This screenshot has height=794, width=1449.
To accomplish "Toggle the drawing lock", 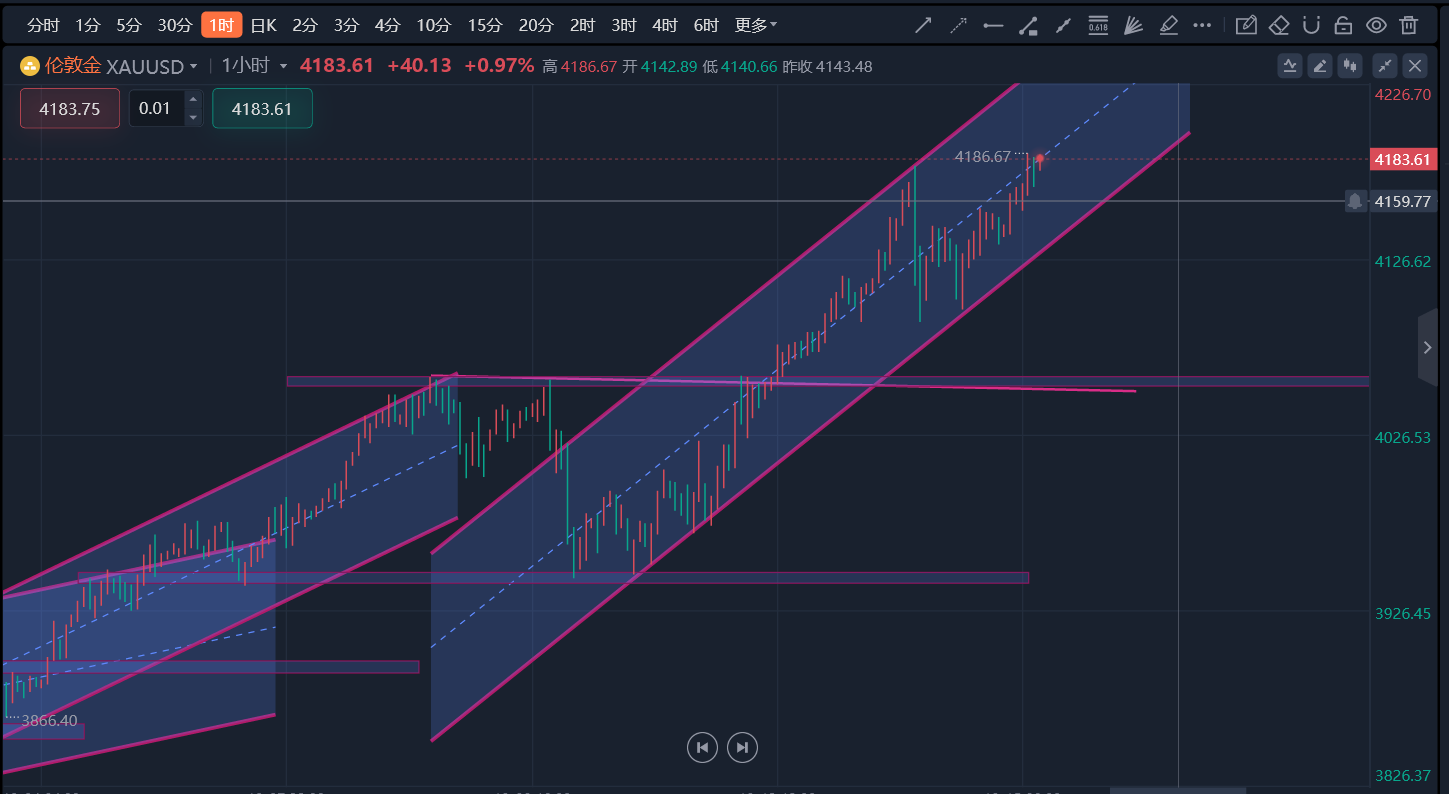I will (x=1344, y=25).
